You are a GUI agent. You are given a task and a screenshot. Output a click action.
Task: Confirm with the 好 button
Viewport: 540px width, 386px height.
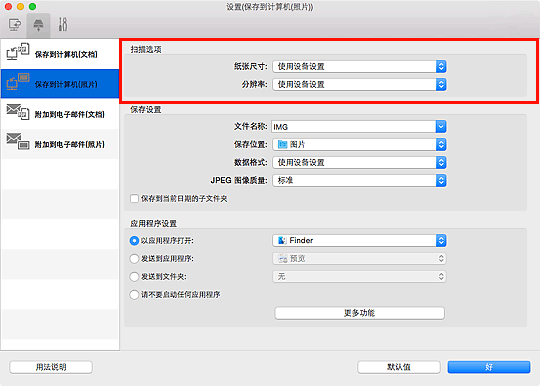pyautogui.click(x=489, y=367)
